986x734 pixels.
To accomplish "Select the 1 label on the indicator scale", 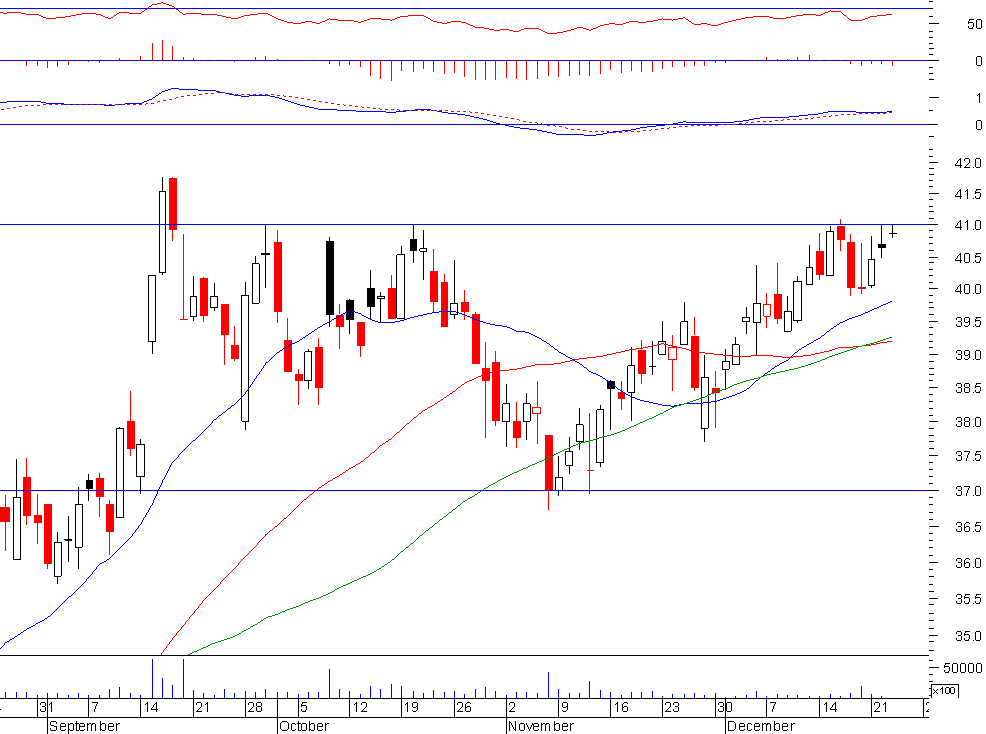I will tap(978, 98).
